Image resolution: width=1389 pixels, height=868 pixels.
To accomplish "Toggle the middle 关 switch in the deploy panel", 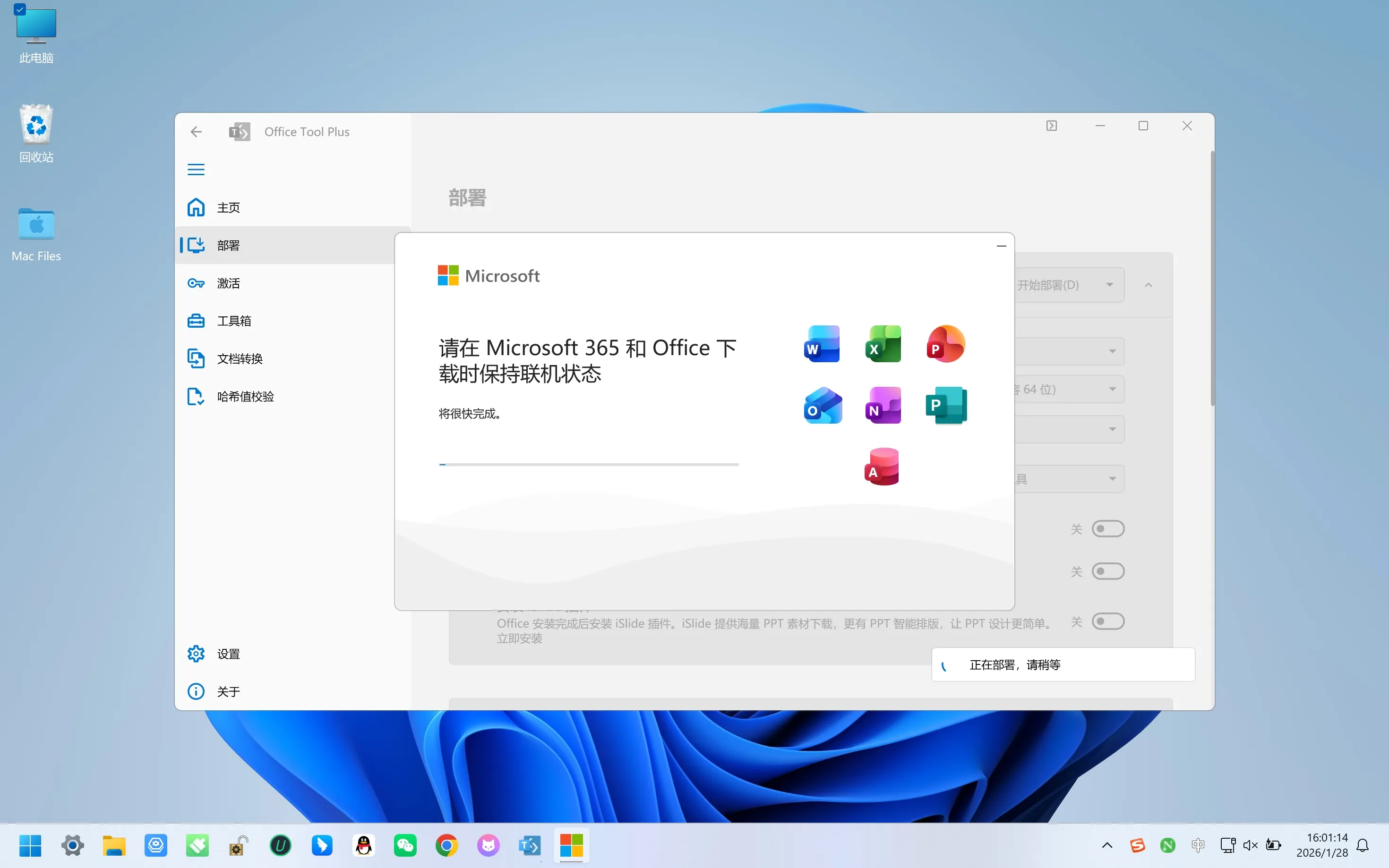I will pyautogui.click(x=1107, y=571).
